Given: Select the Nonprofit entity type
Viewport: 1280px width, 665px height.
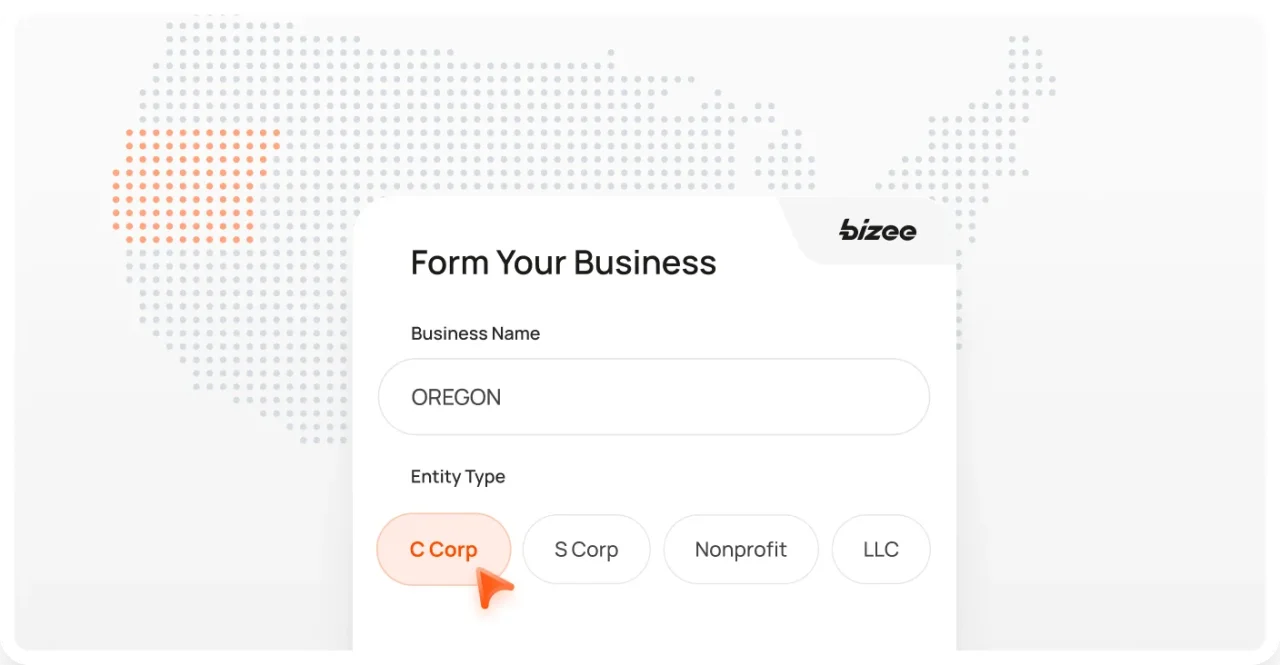Looking at the screenshot, I should [x=740, y=549].
